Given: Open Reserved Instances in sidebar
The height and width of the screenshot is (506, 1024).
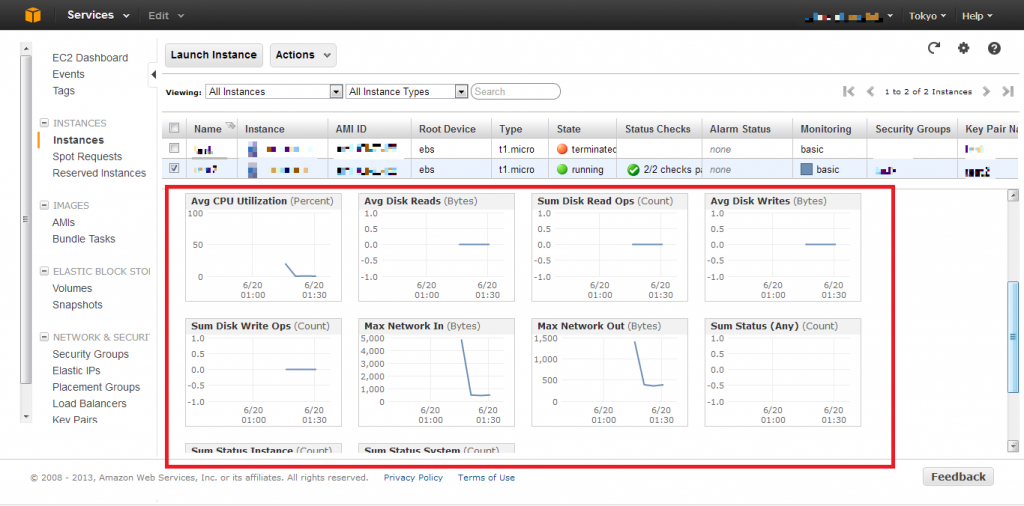Looking at the screenshot, I should (99, 173).
